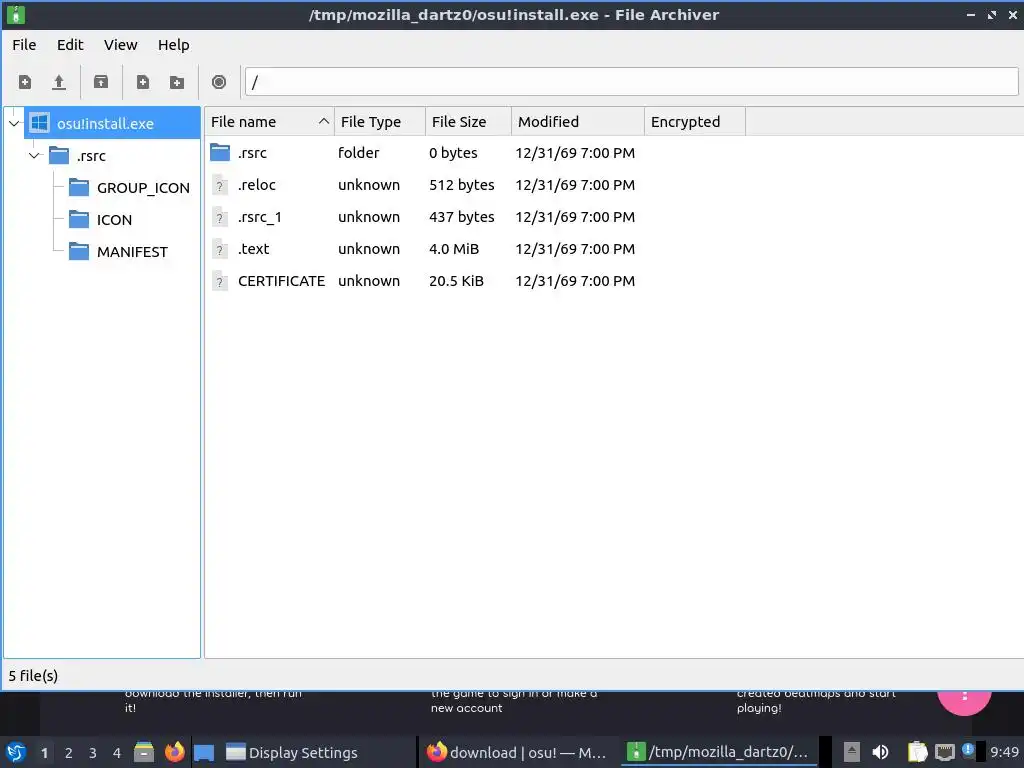Collapse the .rsrc tree node chevron

pyautogui.click(x=35, y=155)
